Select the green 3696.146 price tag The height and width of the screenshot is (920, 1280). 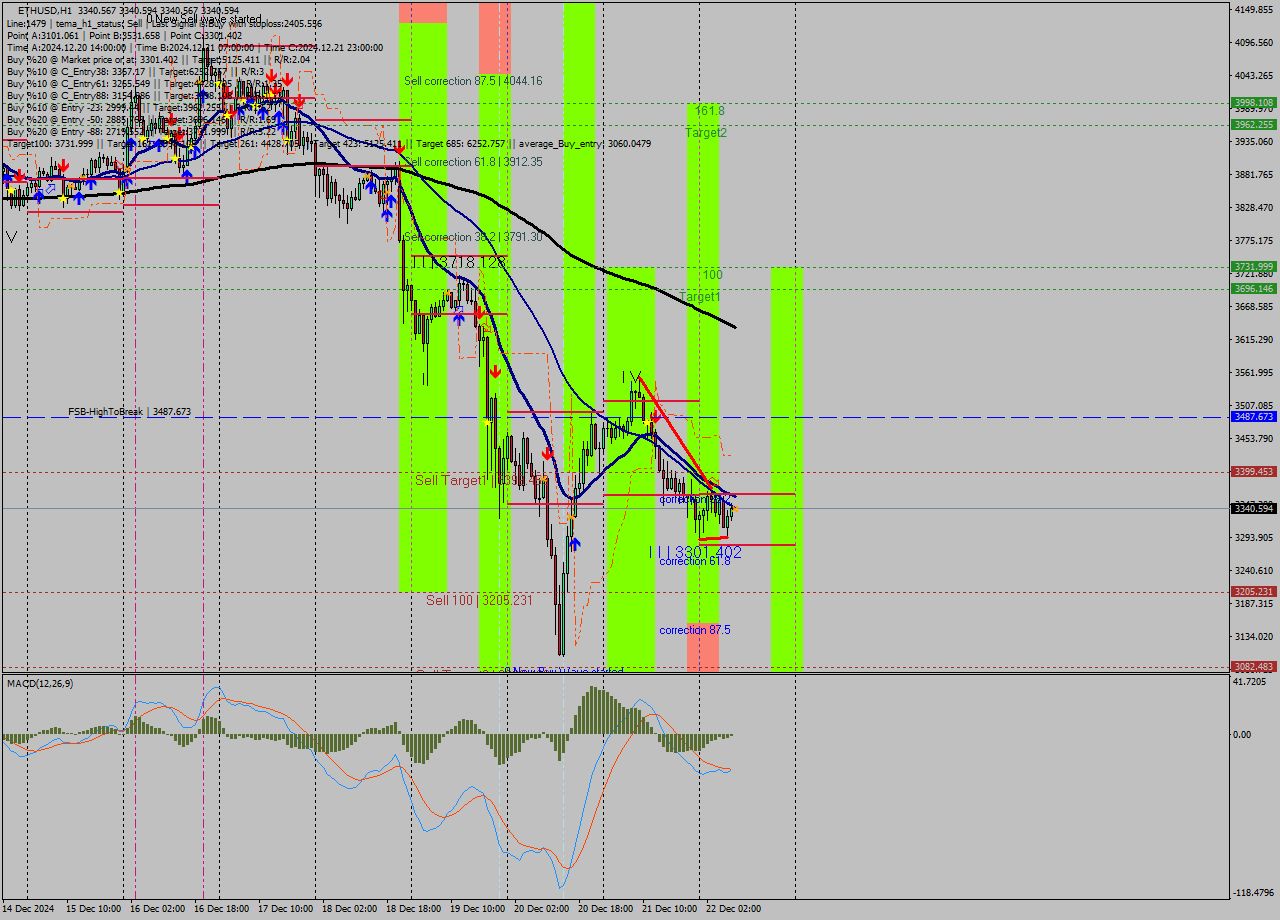tap(1254, 289)
